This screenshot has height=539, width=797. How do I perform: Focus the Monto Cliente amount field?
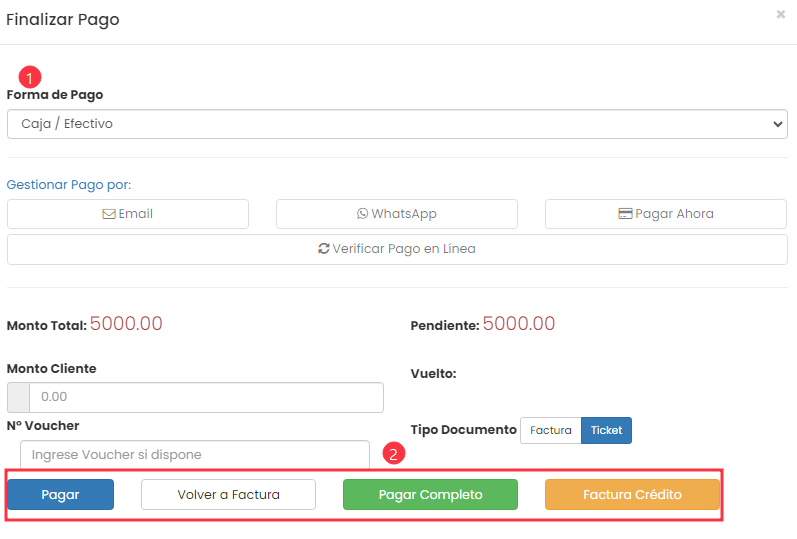coord(206,397)
